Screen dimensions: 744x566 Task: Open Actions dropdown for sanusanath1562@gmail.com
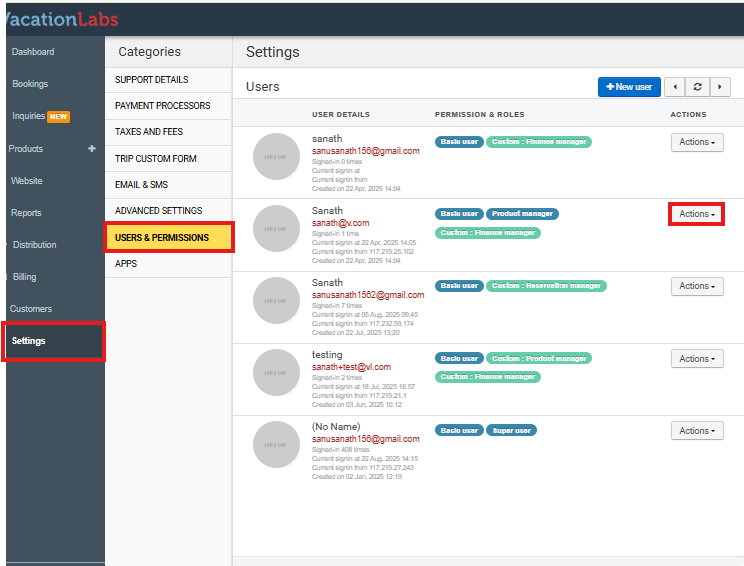pos(697,286)
